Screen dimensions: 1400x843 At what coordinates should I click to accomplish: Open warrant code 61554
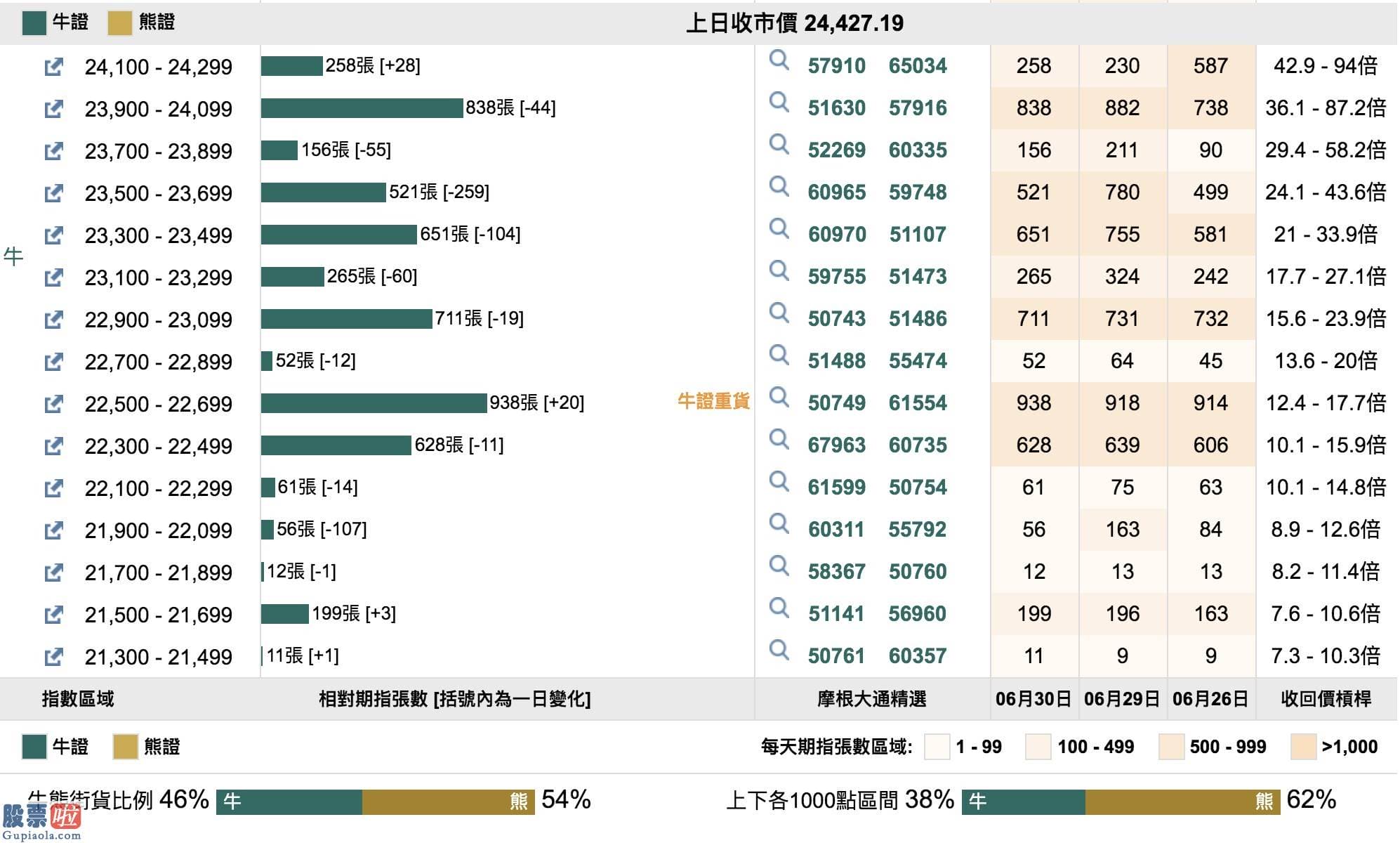coord(918,403)
